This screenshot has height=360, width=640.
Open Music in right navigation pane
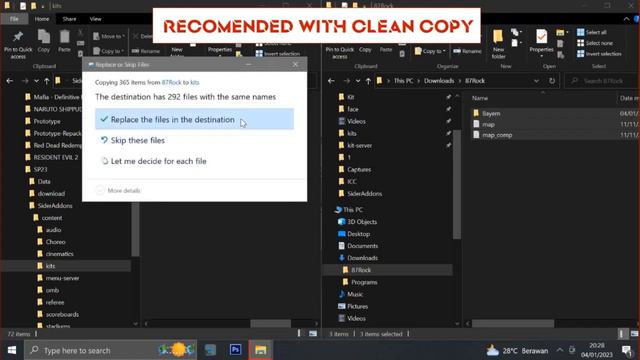[355, 294]
